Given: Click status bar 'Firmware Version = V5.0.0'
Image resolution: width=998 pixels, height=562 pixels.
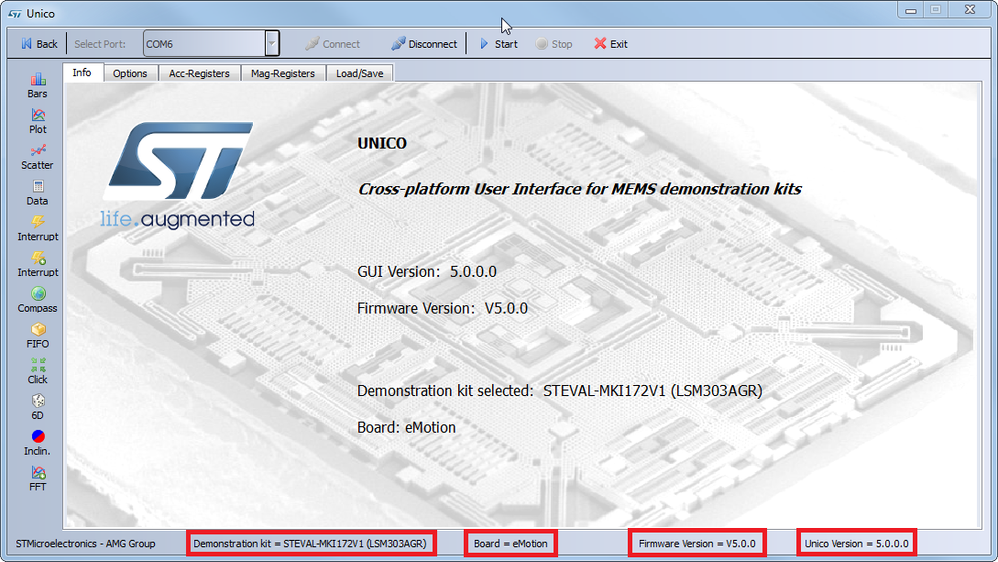Looking at the screenshot, I should click(697, 544).
